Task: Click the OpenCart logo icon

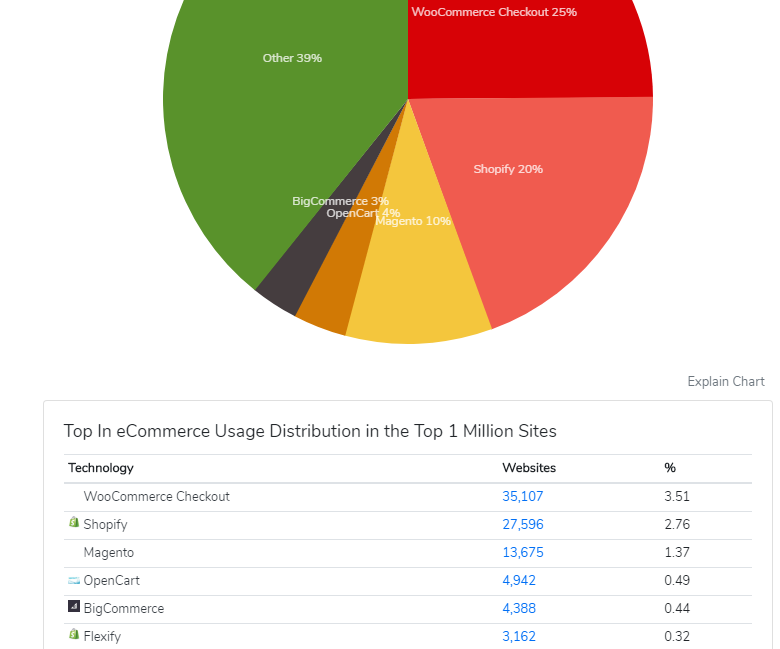Action: (74, 580)
